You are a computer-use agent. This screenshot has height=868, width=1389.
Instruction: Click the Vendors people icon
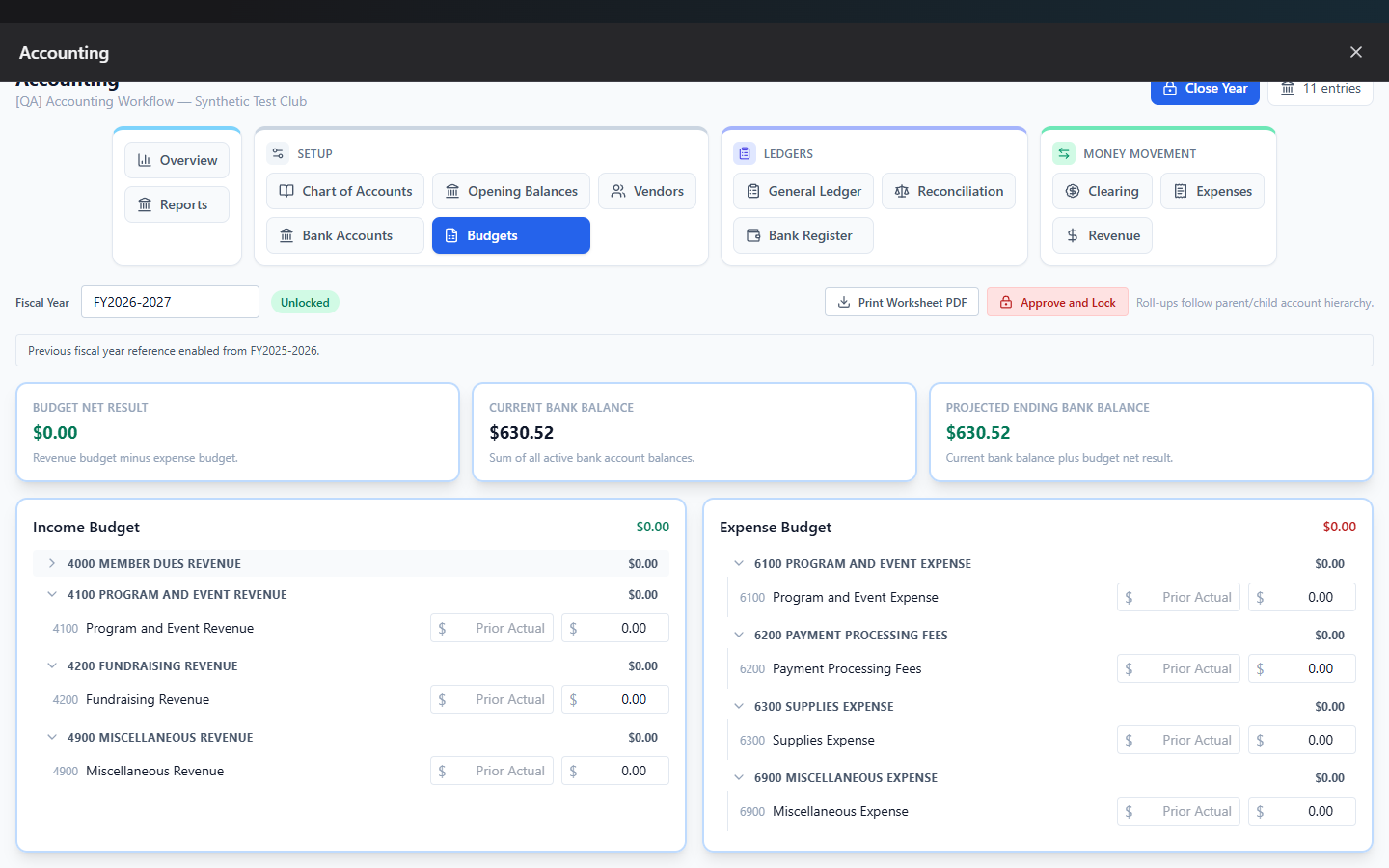(x=618, y=191)
